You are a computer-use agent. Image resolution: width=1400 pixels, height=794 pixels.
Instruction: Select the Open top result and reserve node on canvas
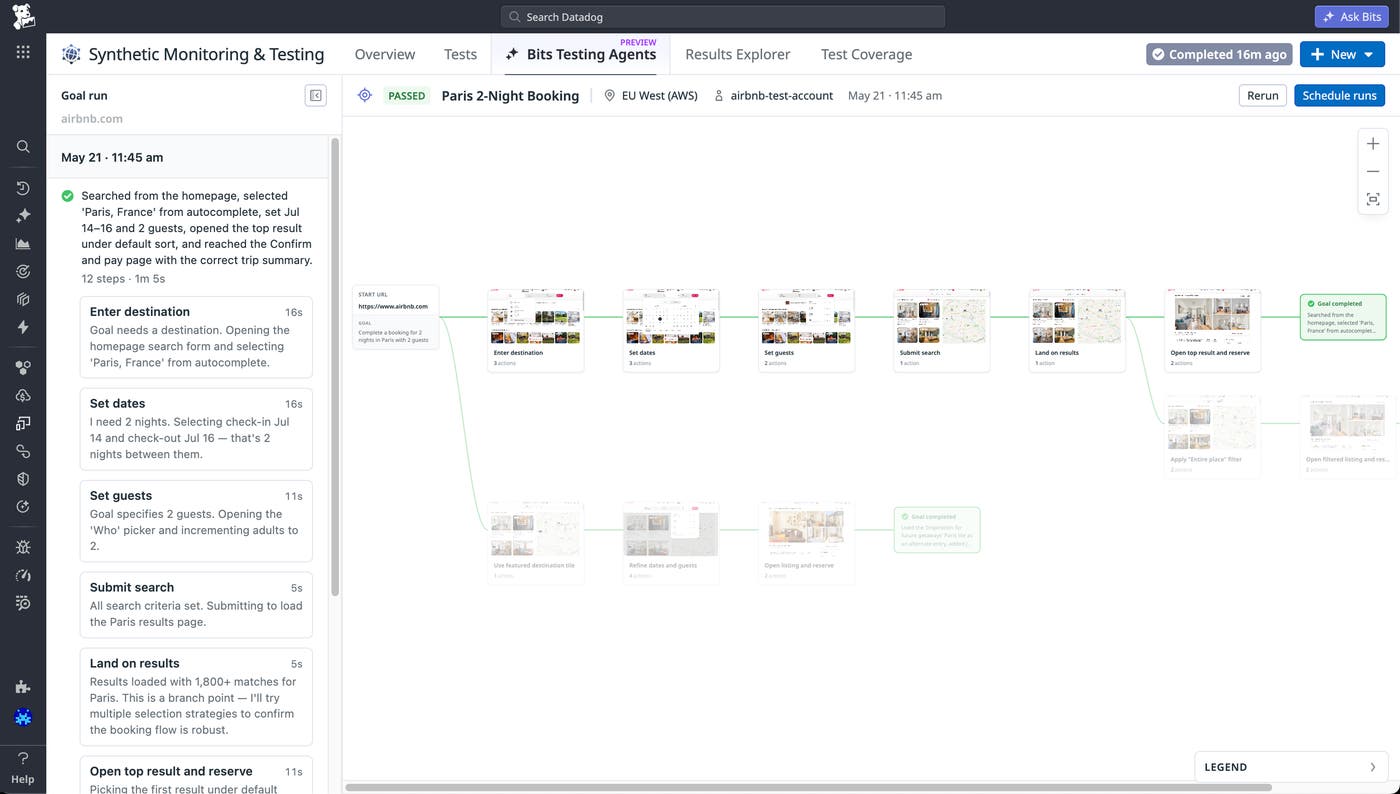click(x=1212, y=330)
